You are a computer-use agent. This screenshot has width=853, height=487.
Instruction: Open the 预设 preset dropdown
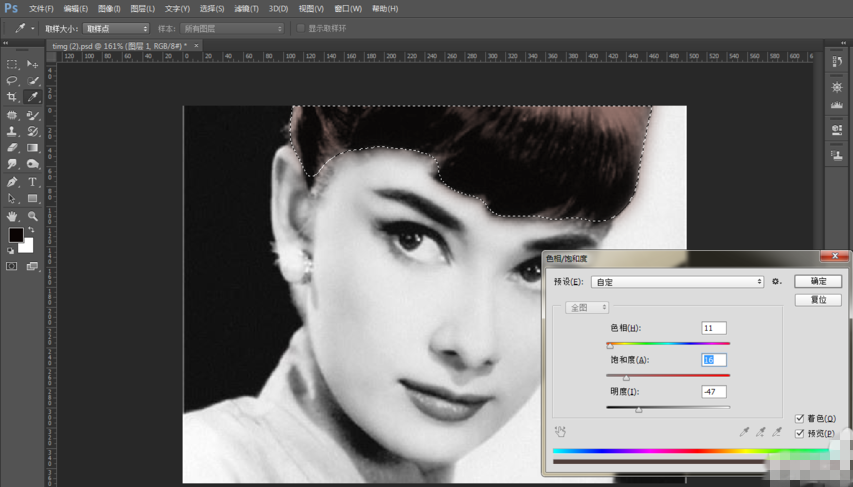(x=677, y=282)
